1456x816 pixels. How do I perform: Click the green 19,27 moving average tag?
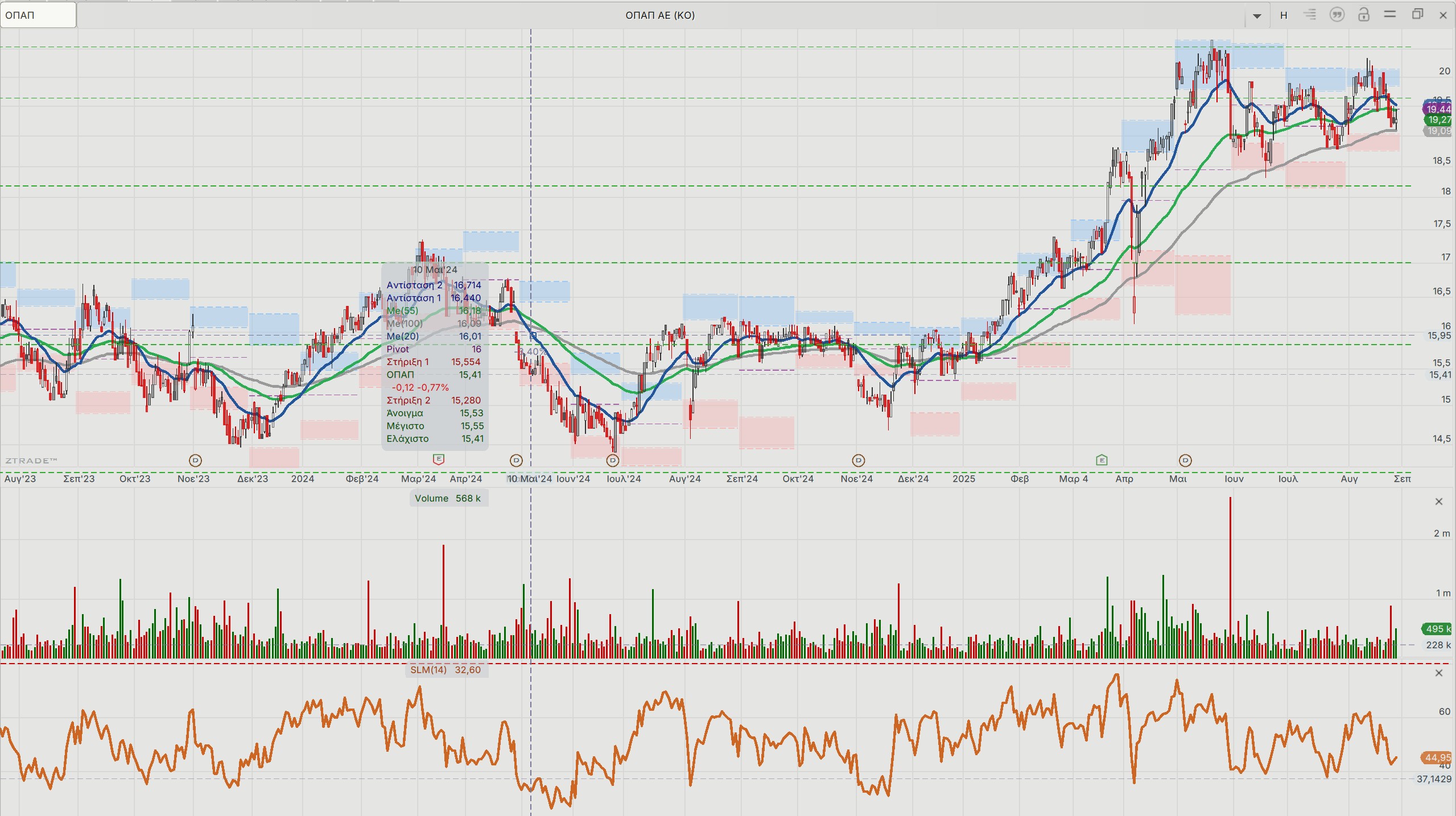[x=1438, y=119]
